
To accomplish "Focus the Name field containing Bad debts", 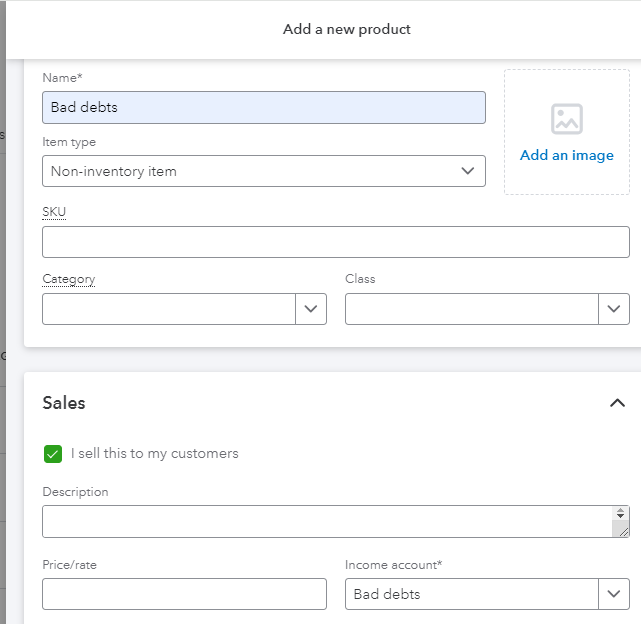I will 264,108.
